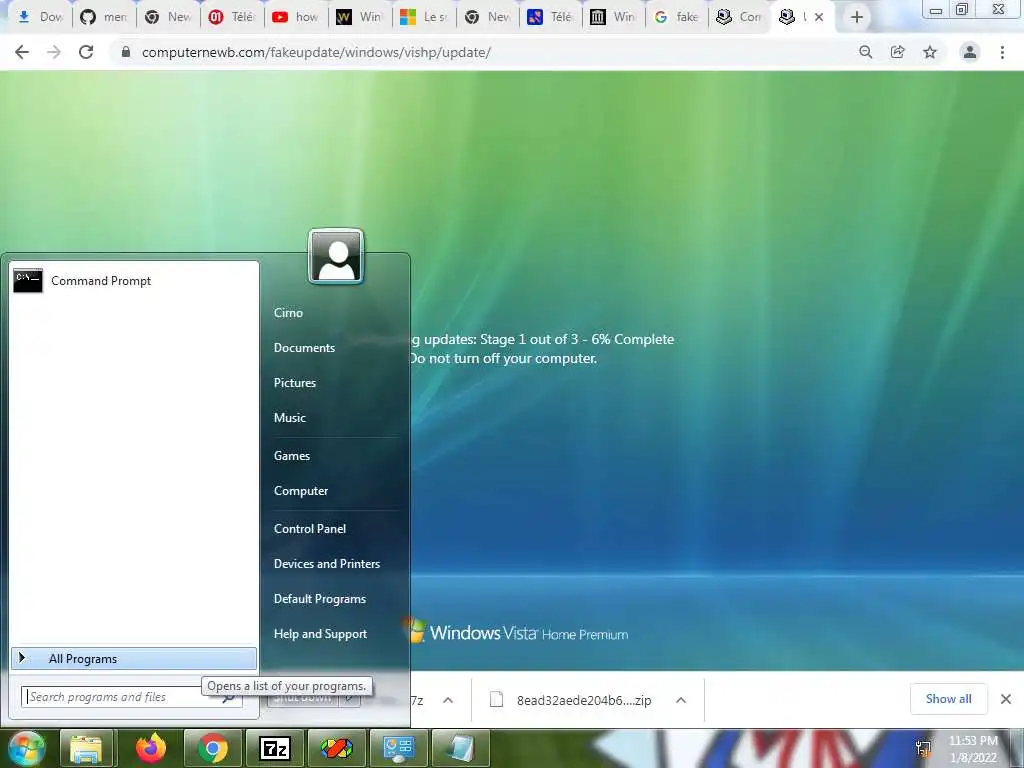
Task: Go back in Chrome
Action: [x=22, y=52]
